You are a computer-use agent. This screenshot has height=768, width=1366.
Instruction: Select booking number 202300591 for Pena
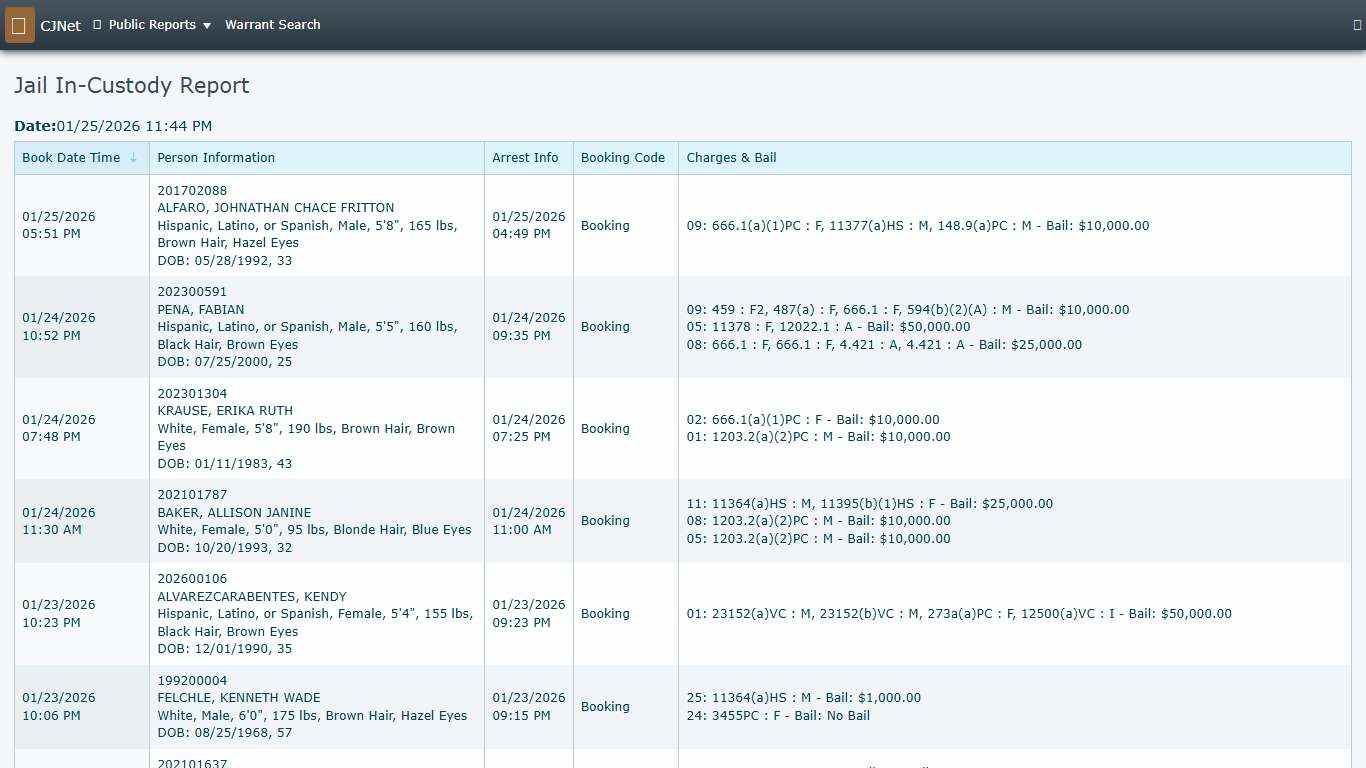tap(192, 292)
